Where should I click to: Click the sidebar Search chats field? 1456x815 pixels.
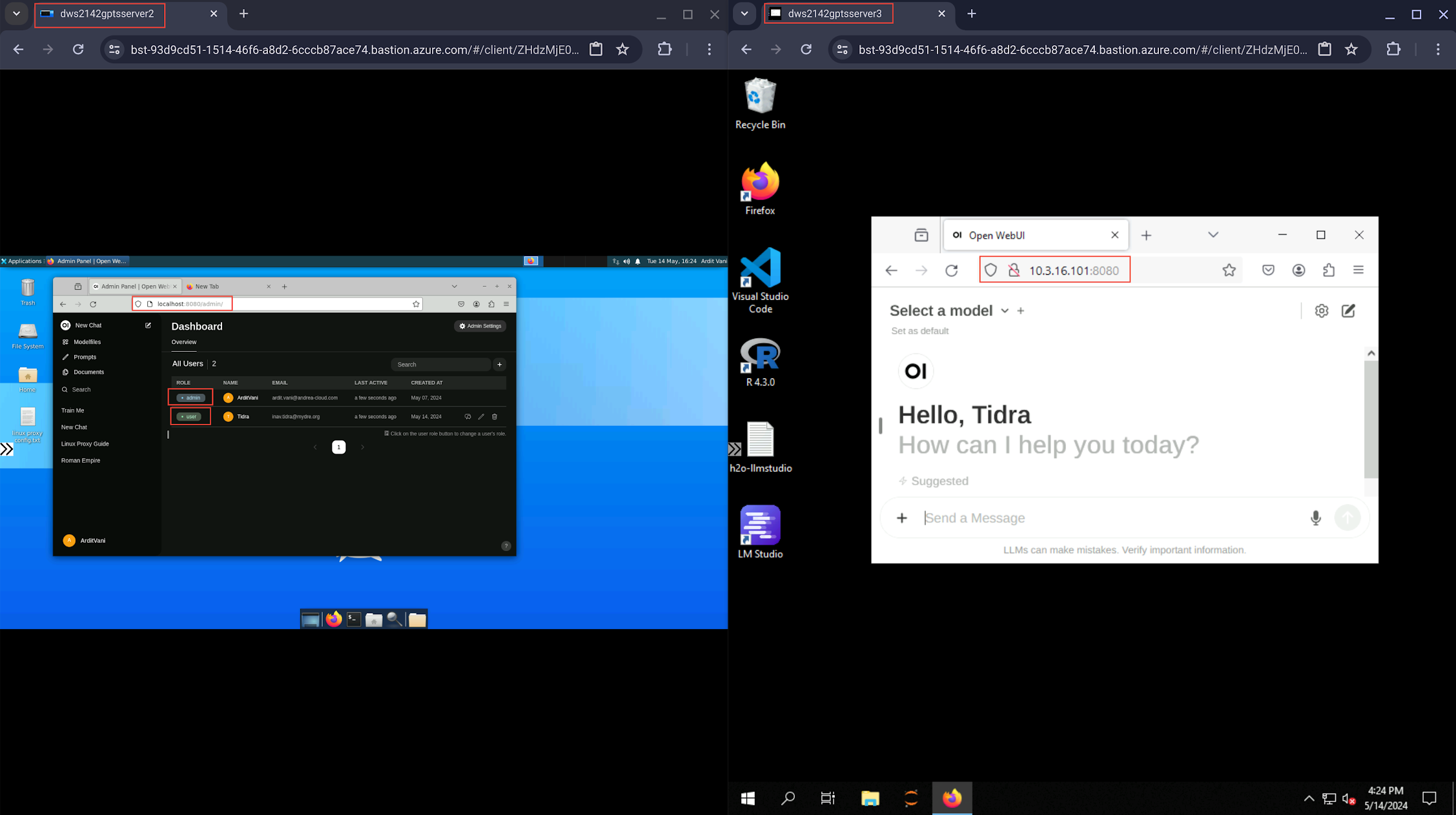pos(107,390)
